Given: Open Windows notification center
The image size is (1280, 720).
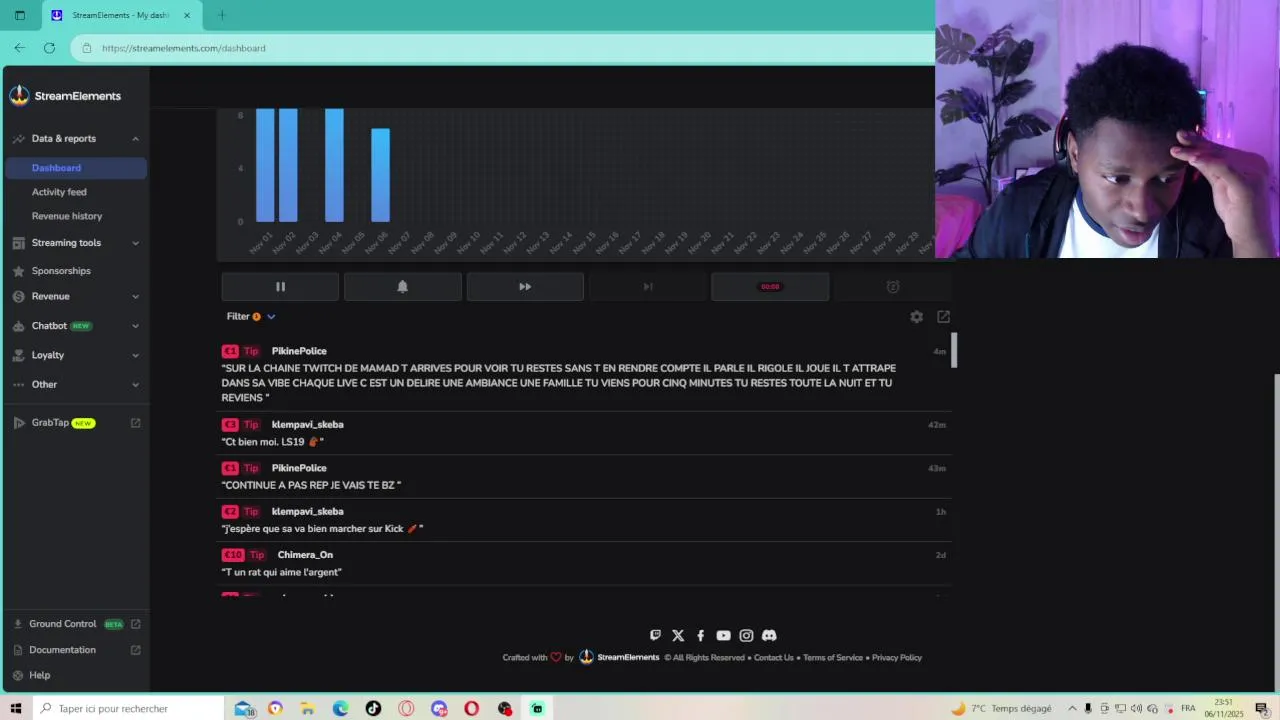Looking at the screenshot, I should coord(1262,708).
